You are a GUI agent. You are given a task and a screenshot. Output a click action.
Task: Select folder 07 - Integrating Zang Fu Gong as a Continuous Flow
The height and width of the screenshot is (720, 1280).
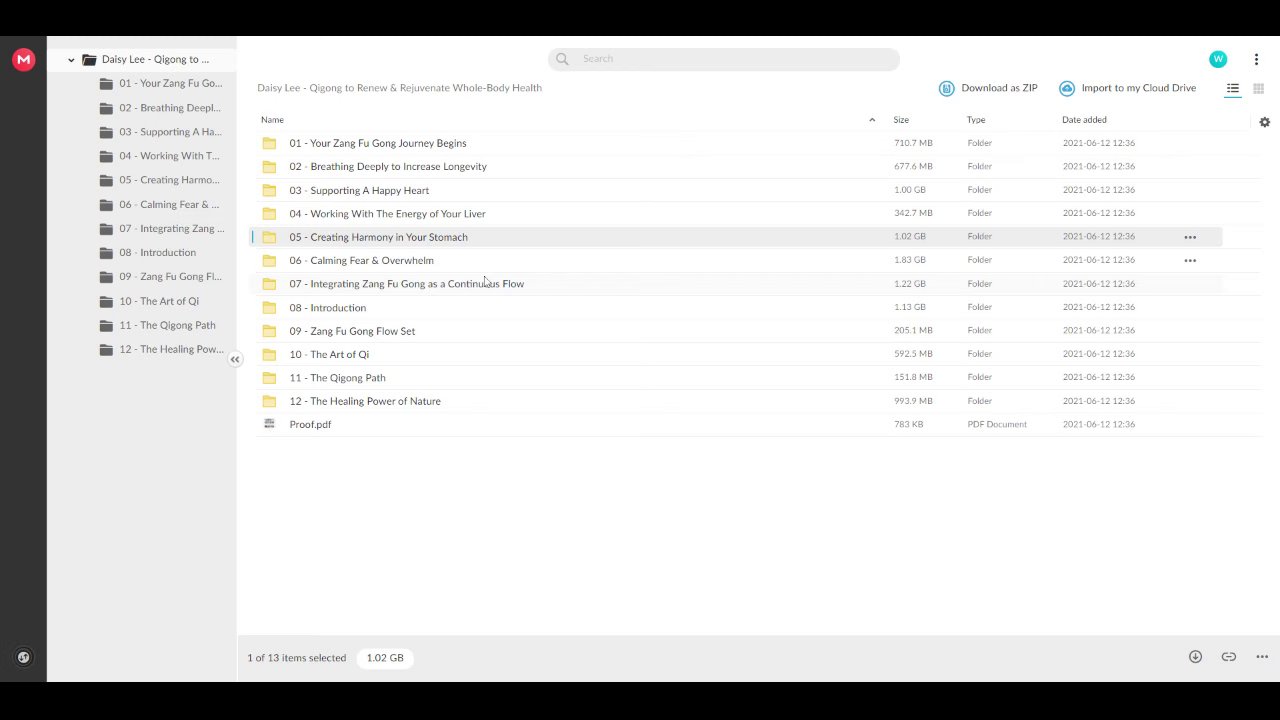click(x=736, y=284)
